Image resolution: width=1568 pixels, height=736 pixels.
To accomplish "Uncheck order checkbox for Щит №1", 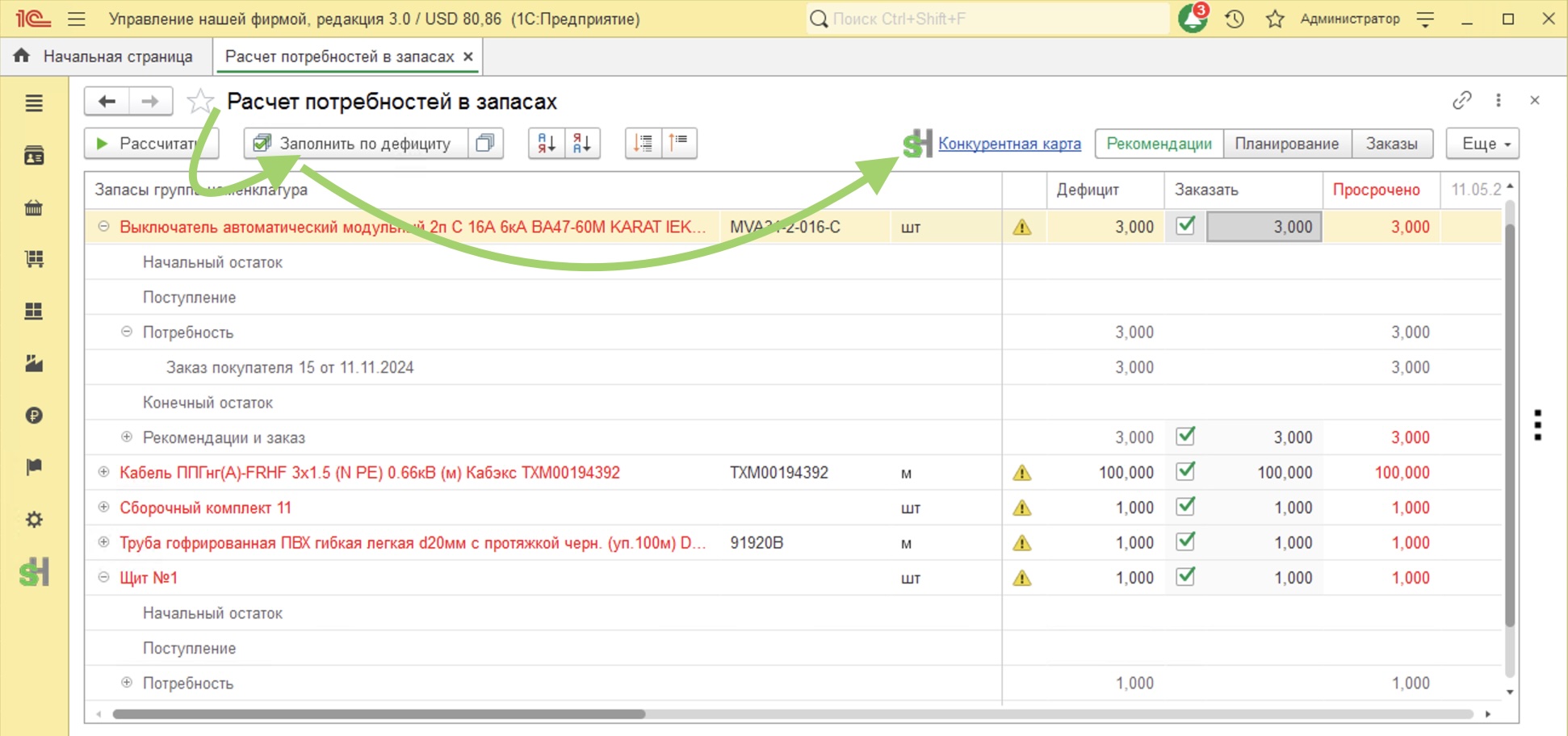I will point(1185,577).
